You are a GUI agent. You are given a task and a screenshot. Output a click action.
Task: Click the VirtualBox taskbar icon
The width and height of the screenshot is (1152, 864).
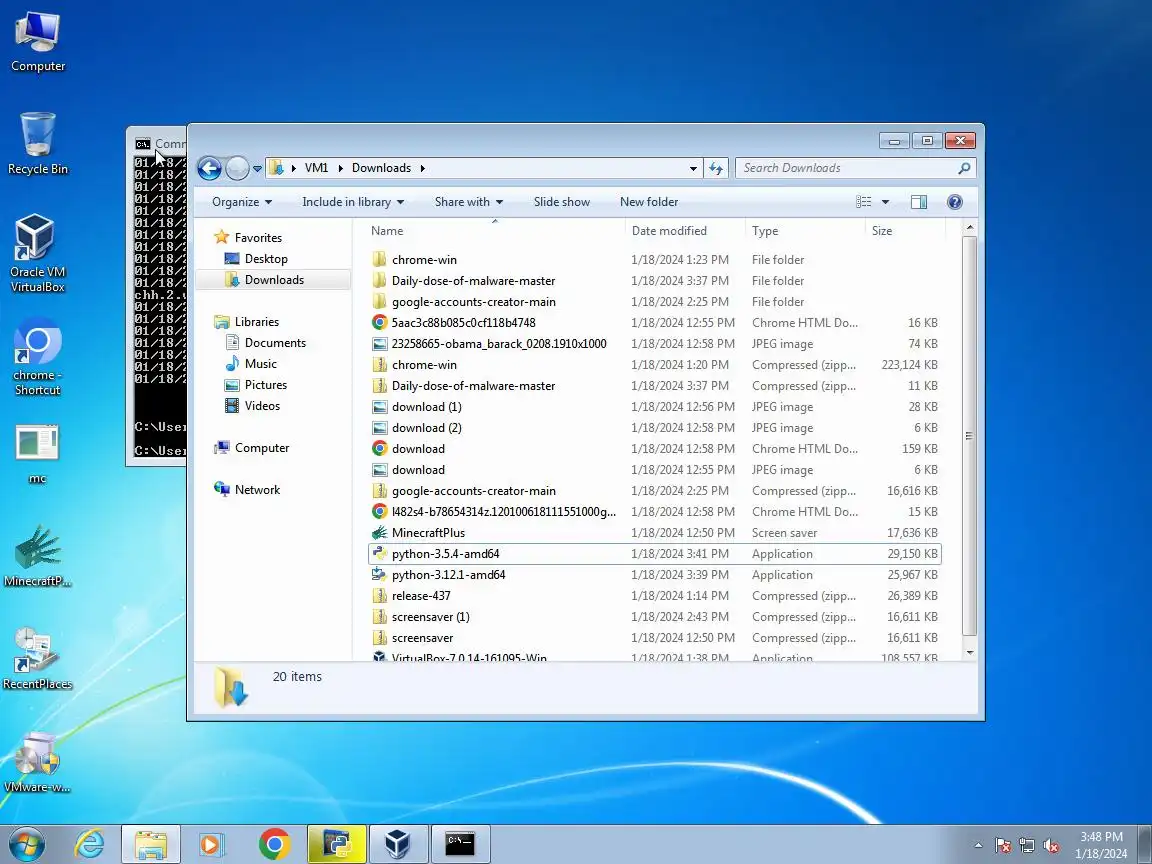tap(397, 844)
